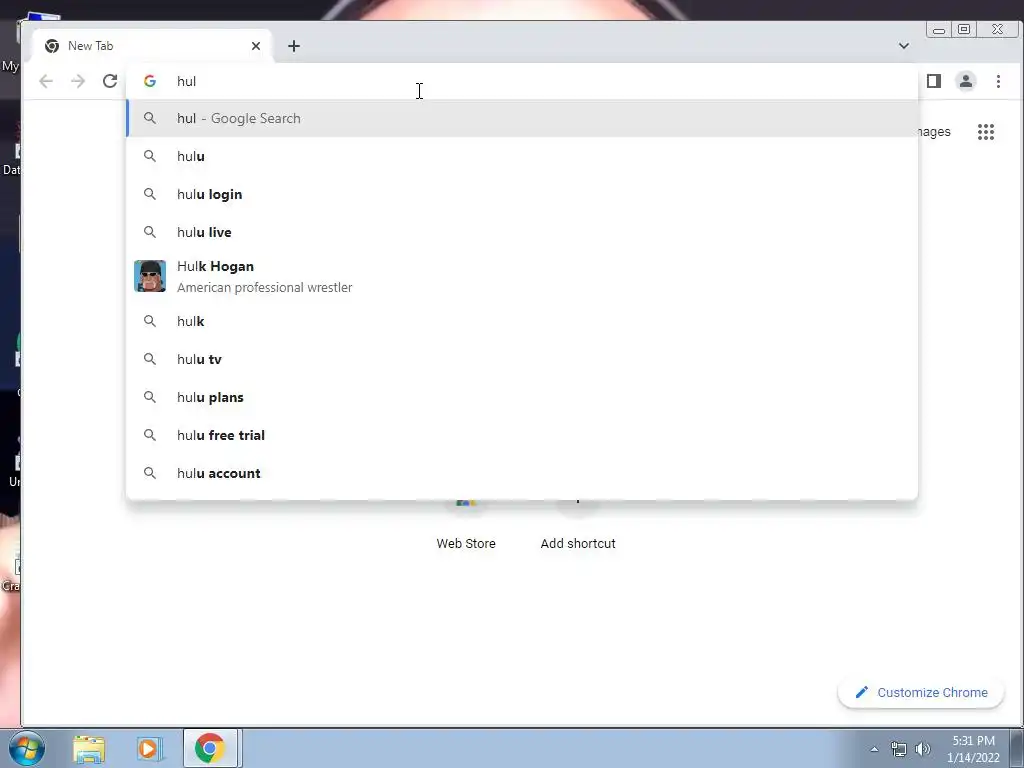Click the Hulk Hogan thumbnail image
1024x768 pixels.
(150, 276)
